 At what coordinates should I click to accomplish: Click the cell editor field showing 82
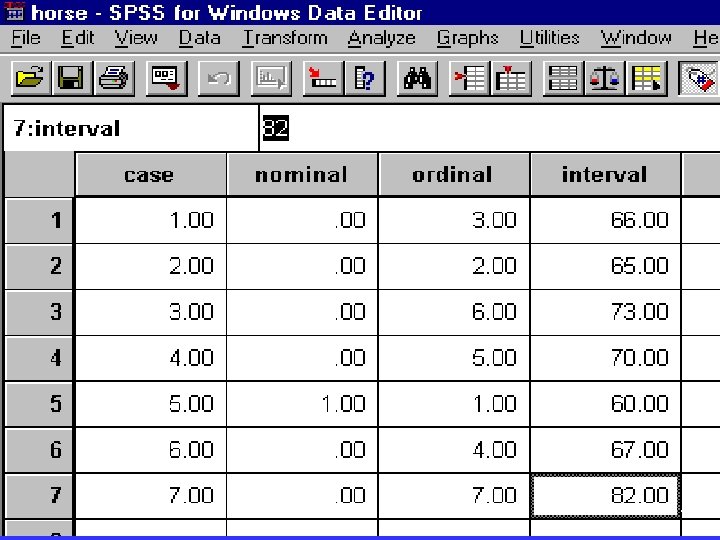tap(489, 128)
